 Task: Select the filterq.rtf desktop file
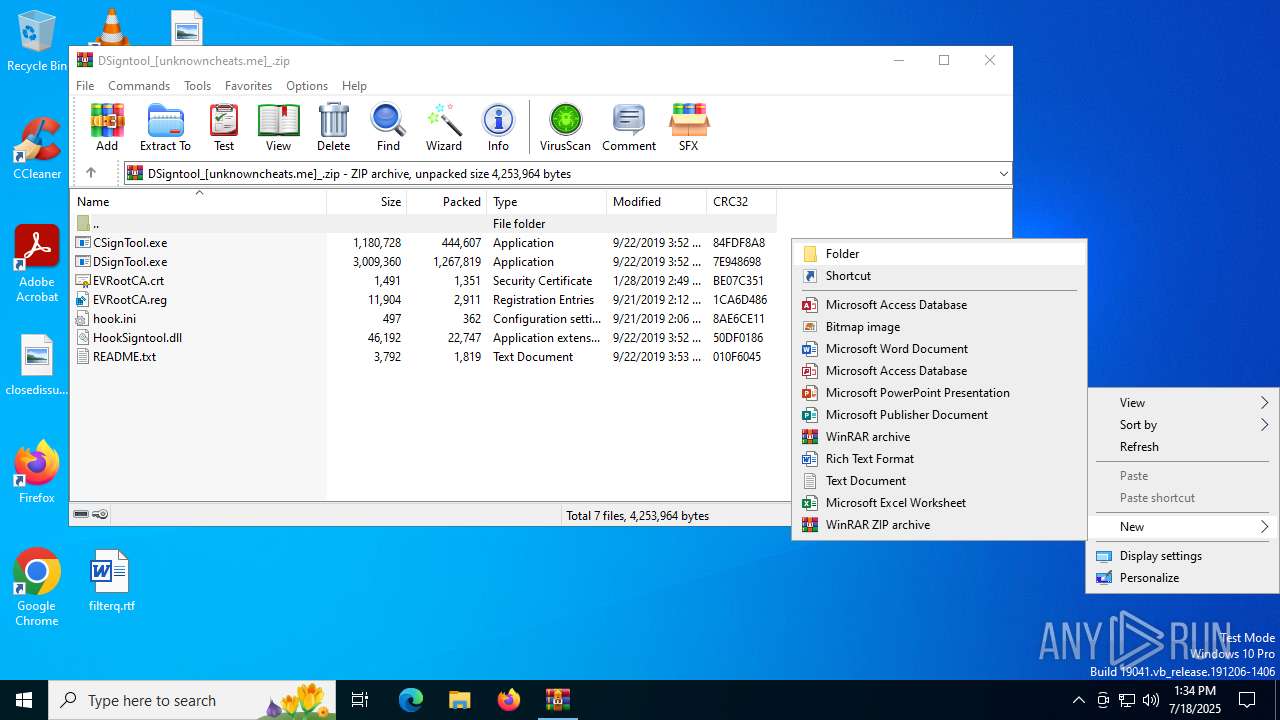click(111, 580)
